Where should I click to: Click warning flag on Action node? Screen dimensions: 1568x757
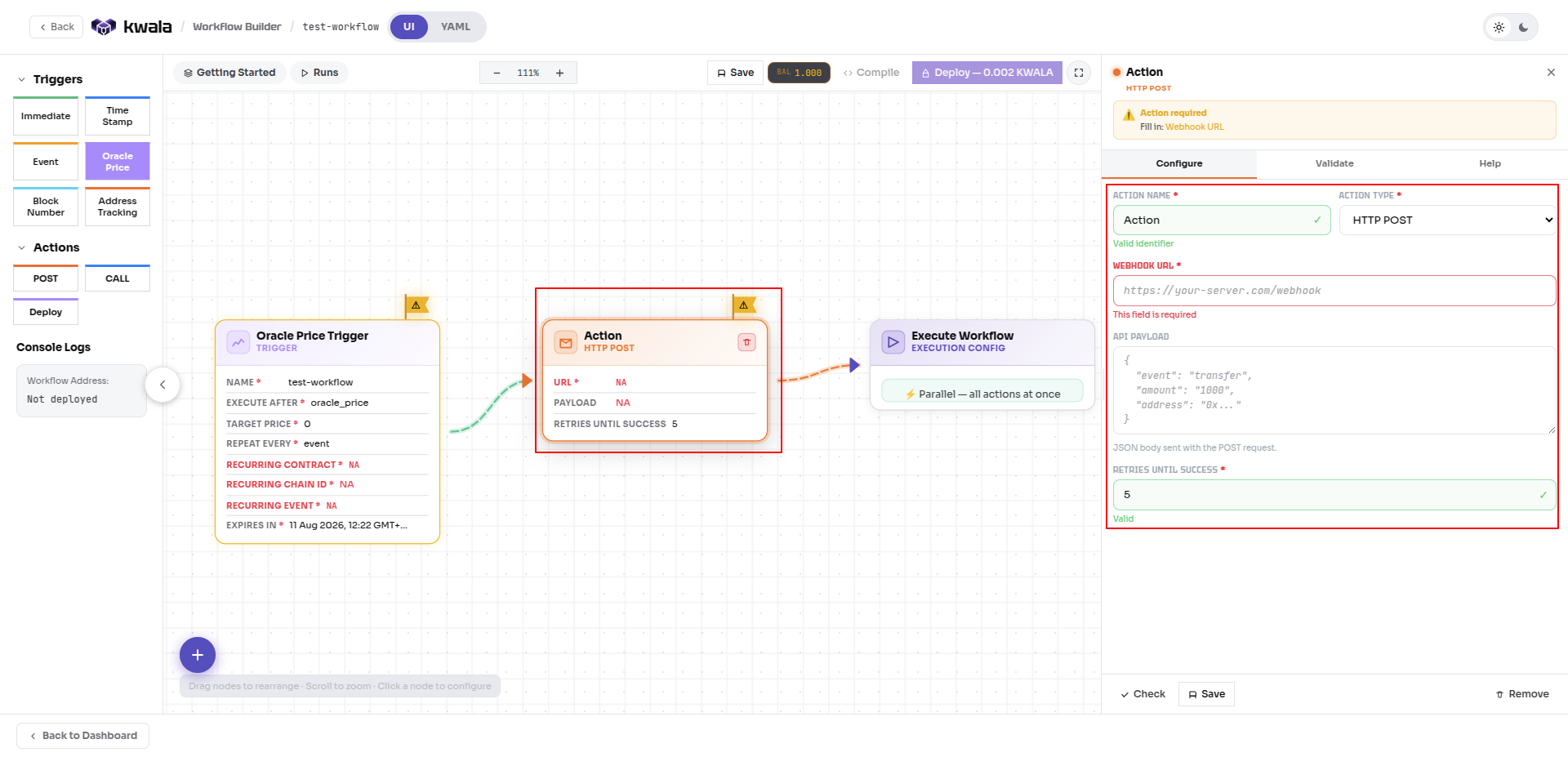[x=744, y=305]
